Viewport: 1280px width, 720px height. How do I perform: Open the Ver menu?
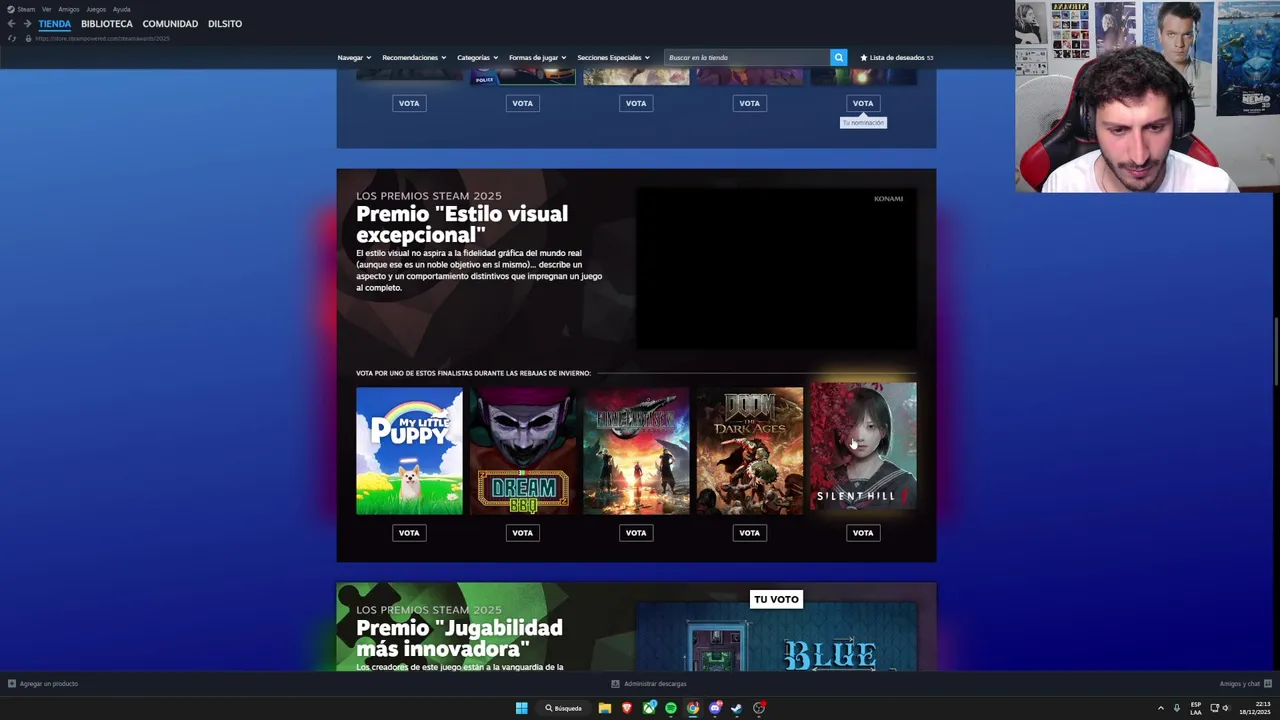click(47, 9)
